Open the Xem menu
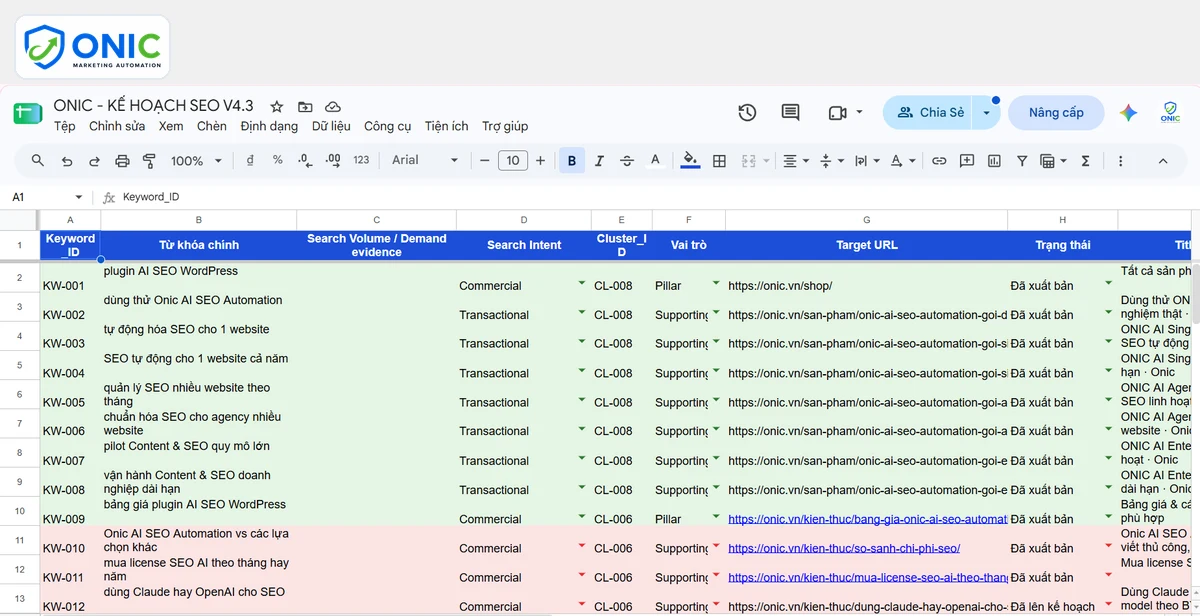This screenshot has height=616, width=1200. click(x=171, y=126)
